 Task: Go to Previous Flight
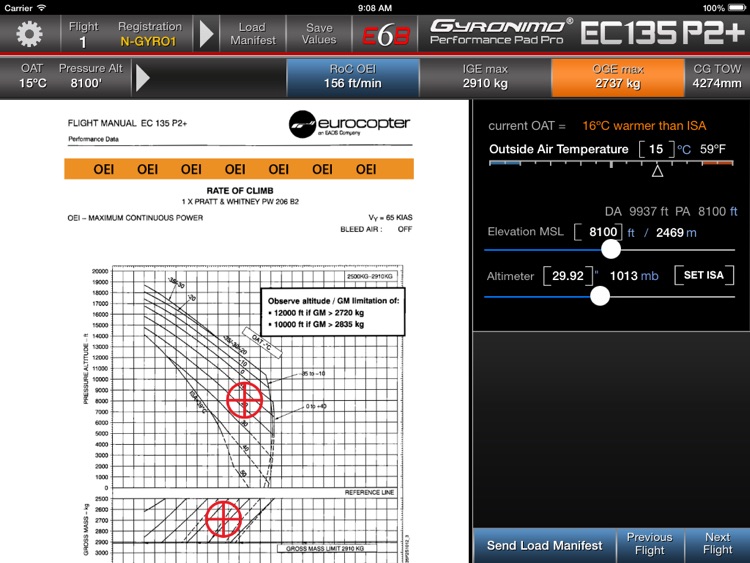pos(650,544)
